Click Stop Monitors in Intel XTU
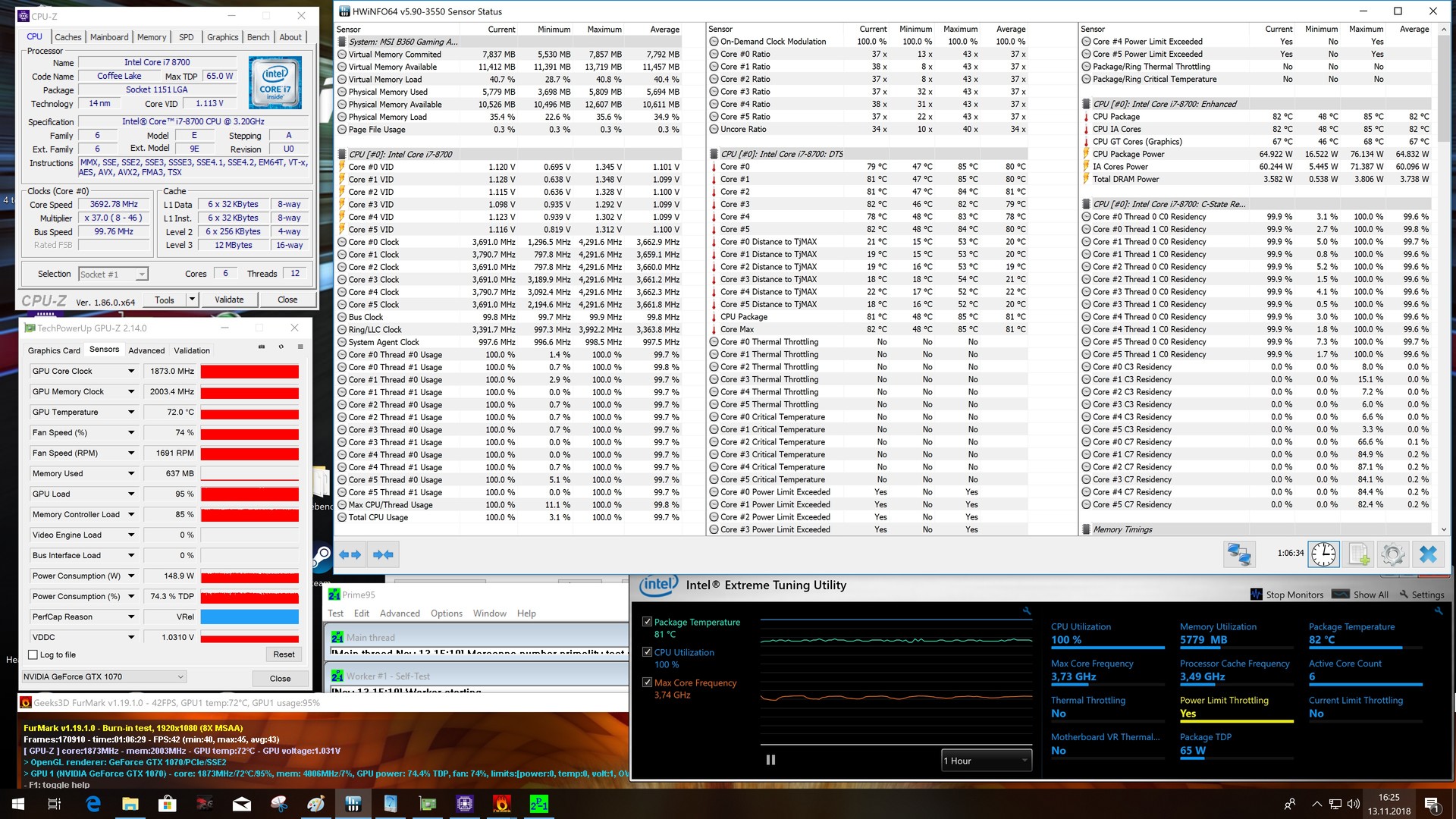The width and height of the screenshot is (1456, 819). [1287, 595]
